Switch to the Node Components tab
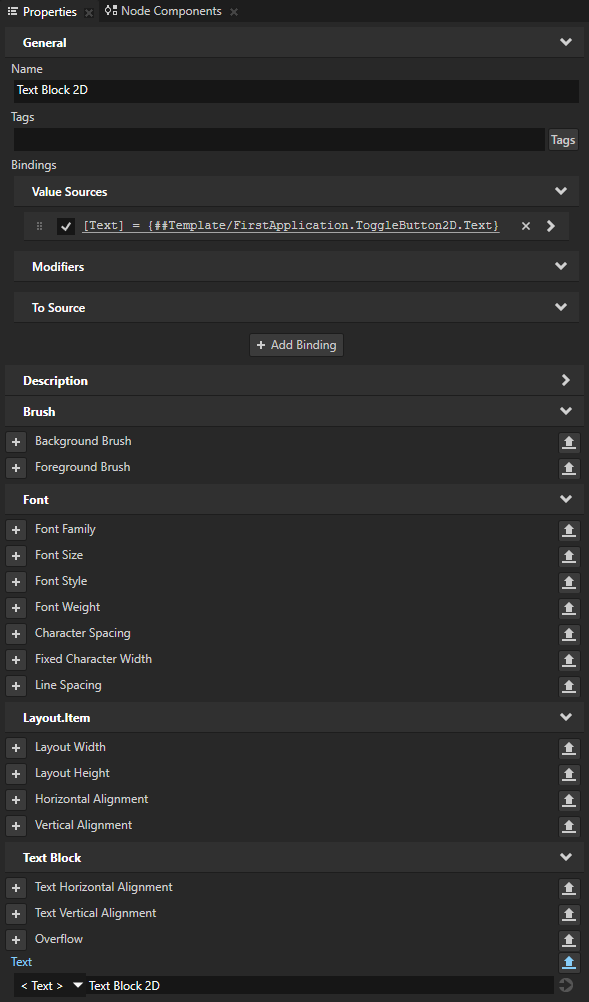 (163, 11)
